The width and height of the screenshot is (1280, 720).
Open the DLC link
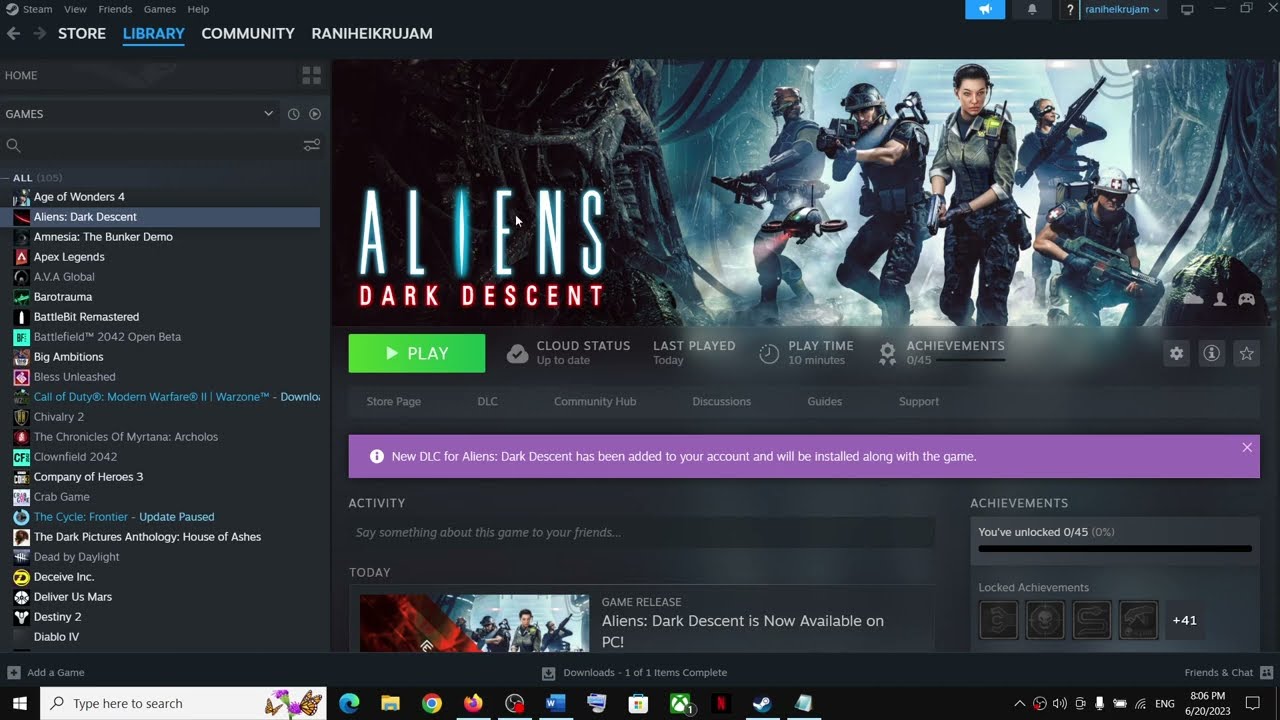tap(487, 401)
